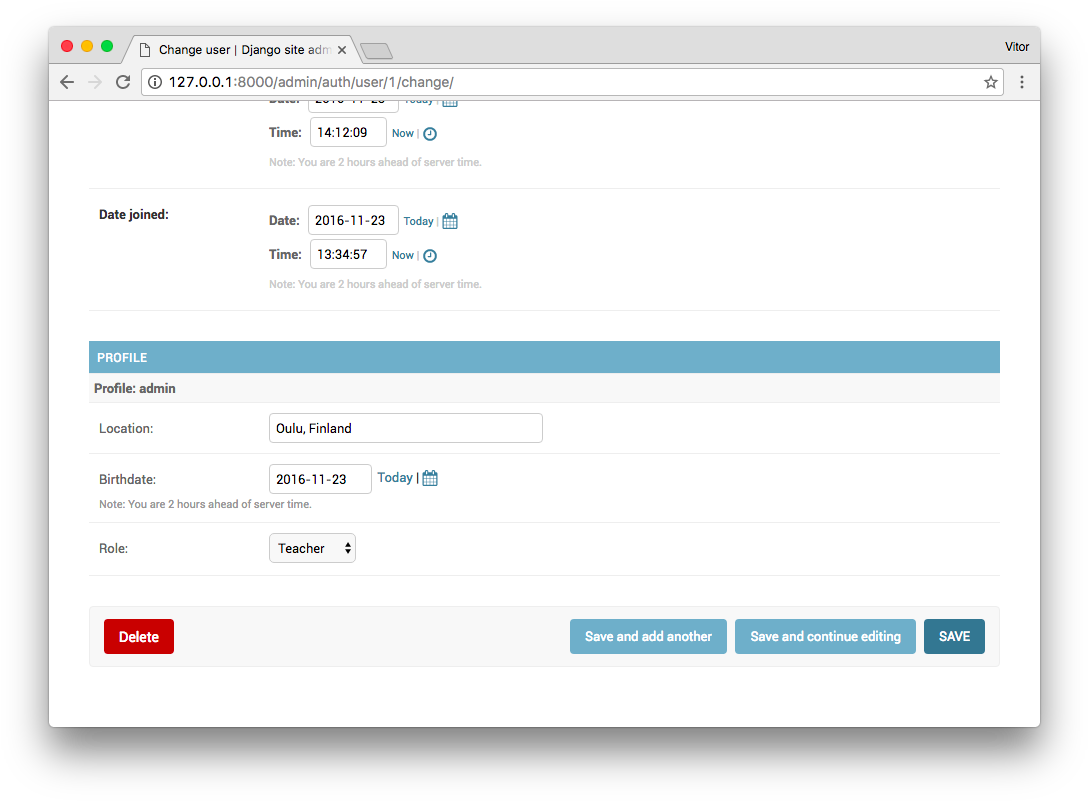This screenshot has height=801, width=1088.
Task: Click the Today link beside Birthdate
Action: 394,477
